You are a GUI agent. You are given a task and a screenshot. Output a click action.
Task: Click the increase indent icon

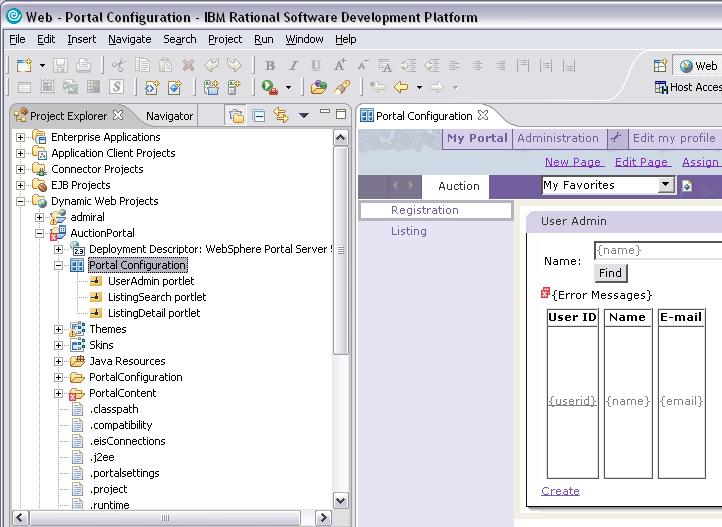point(408,66)
